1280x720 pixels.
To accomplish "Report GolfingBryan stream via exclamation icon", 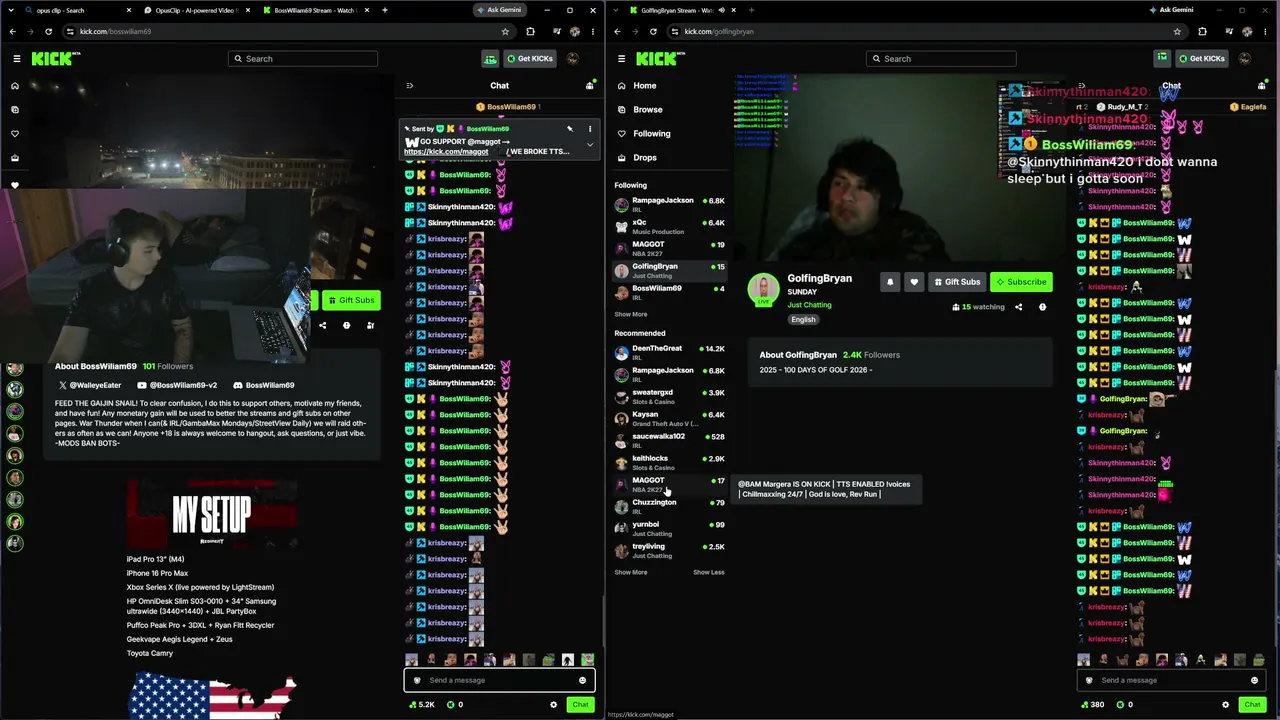I will pos(1042,307).
